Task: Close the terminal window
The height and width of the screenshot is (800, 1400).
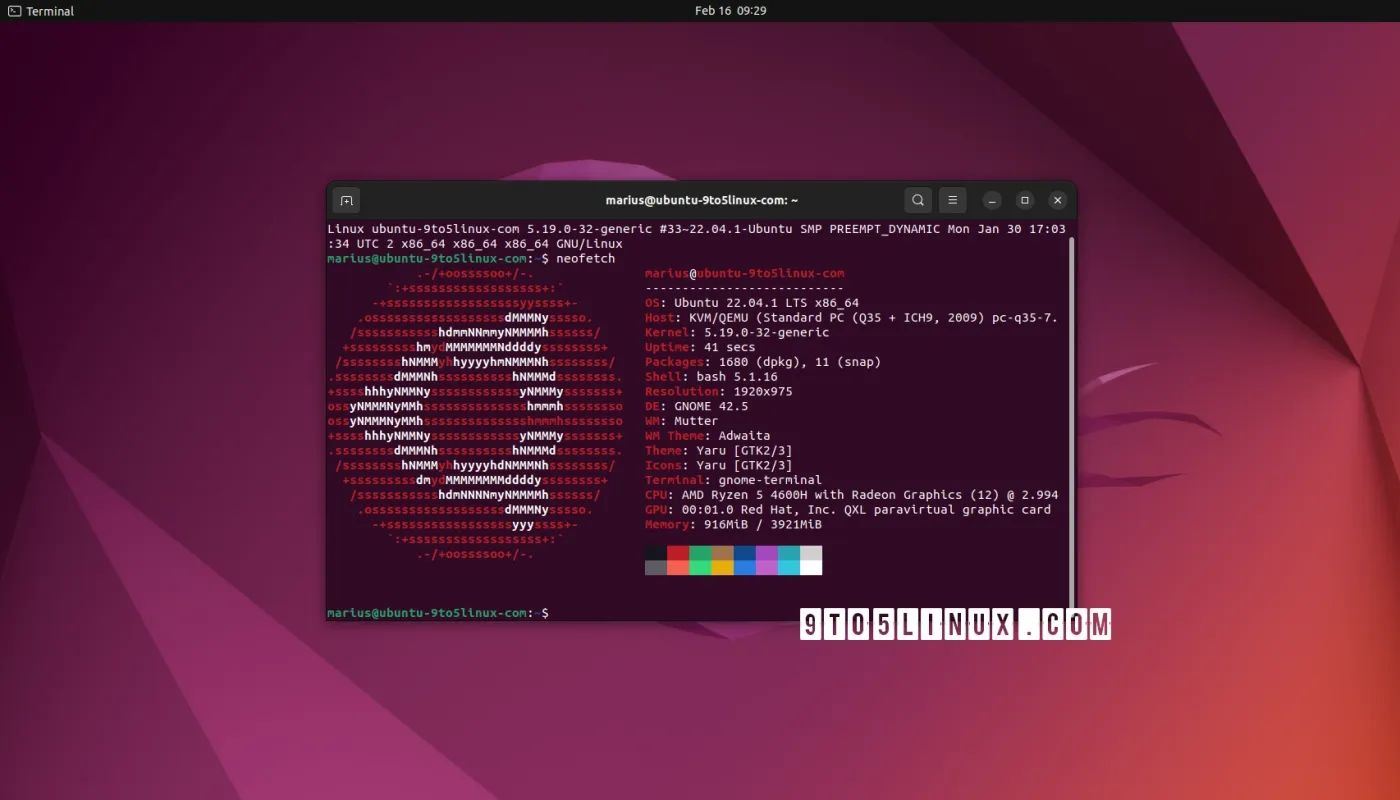Action: 1057,200
